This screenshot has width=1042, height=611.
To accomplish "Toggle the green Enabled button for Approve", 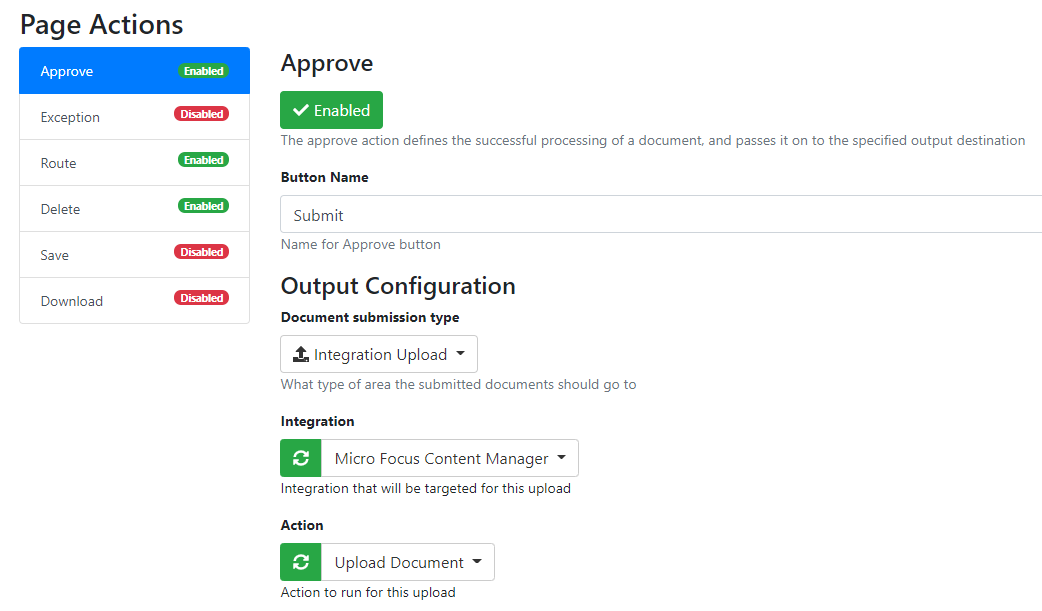I will tap(331, 110).
